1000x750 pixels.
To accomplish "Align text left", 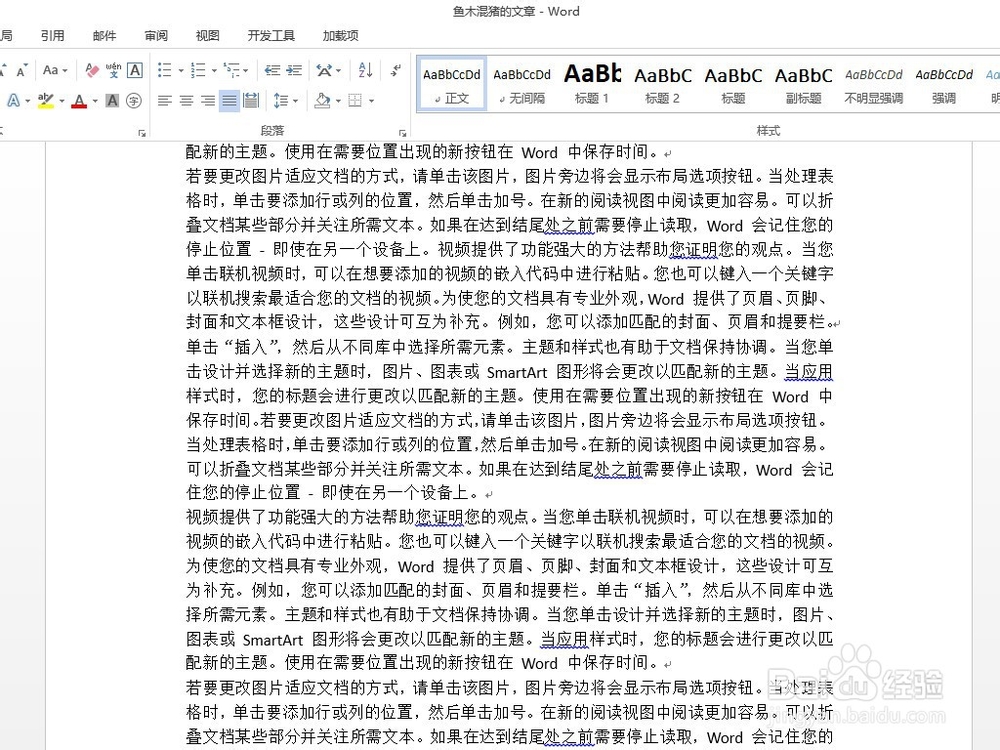I will [x=165, y=101].
